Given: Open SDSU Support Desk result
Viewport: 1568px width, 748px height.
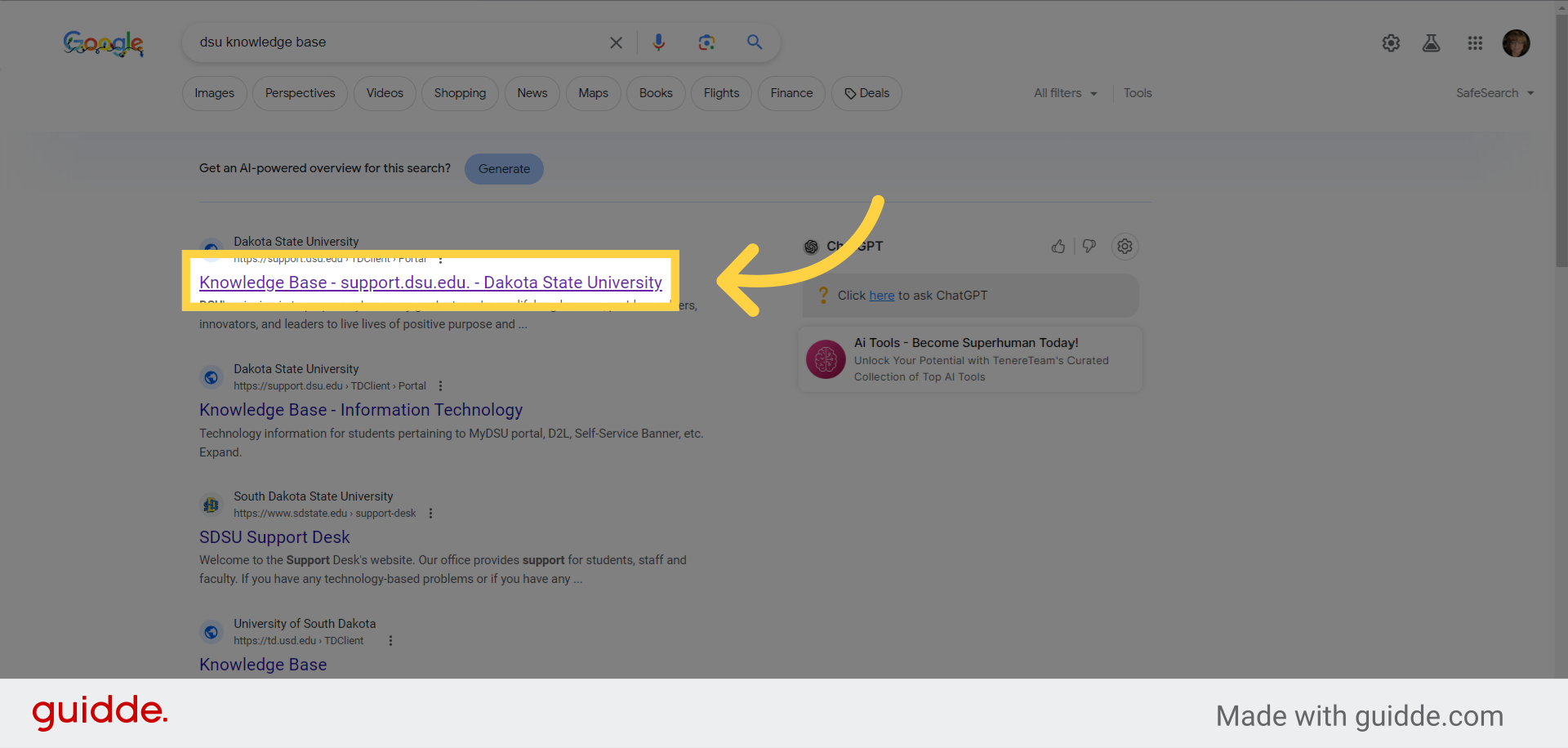Looking at the screenshot, I should [x=274, y=537].
